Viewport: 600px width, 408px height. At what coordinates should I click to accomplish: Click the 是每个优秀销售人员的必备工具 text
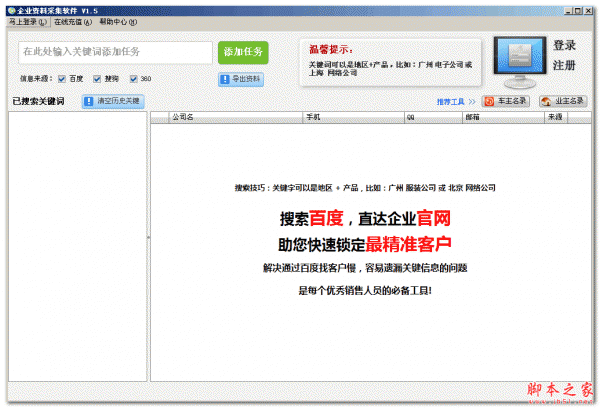click(365, 291)
